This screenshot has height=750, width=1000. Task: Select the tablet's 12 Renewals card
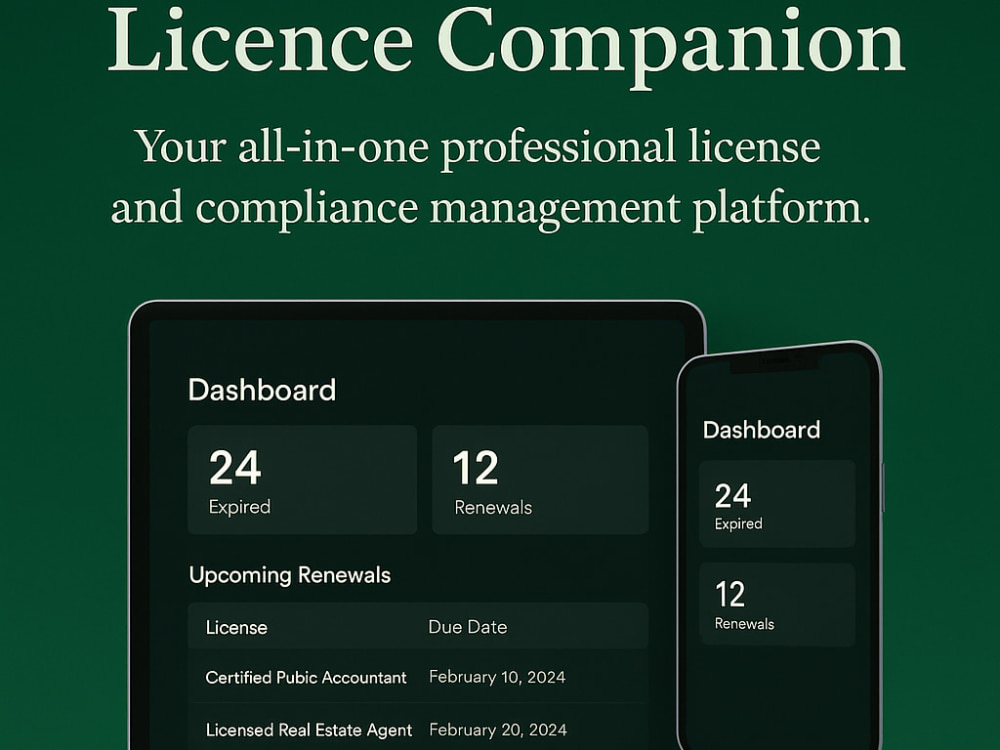(540, 480)
